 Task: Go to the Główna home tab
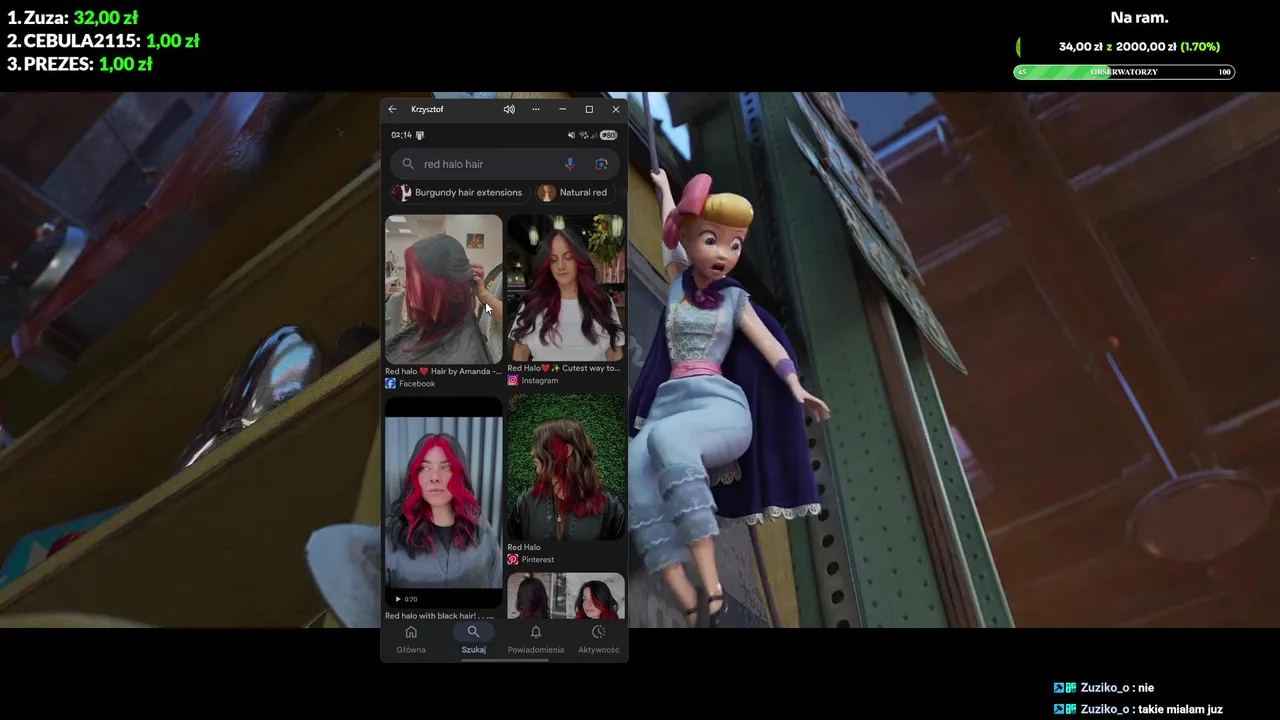click(411, 639)
